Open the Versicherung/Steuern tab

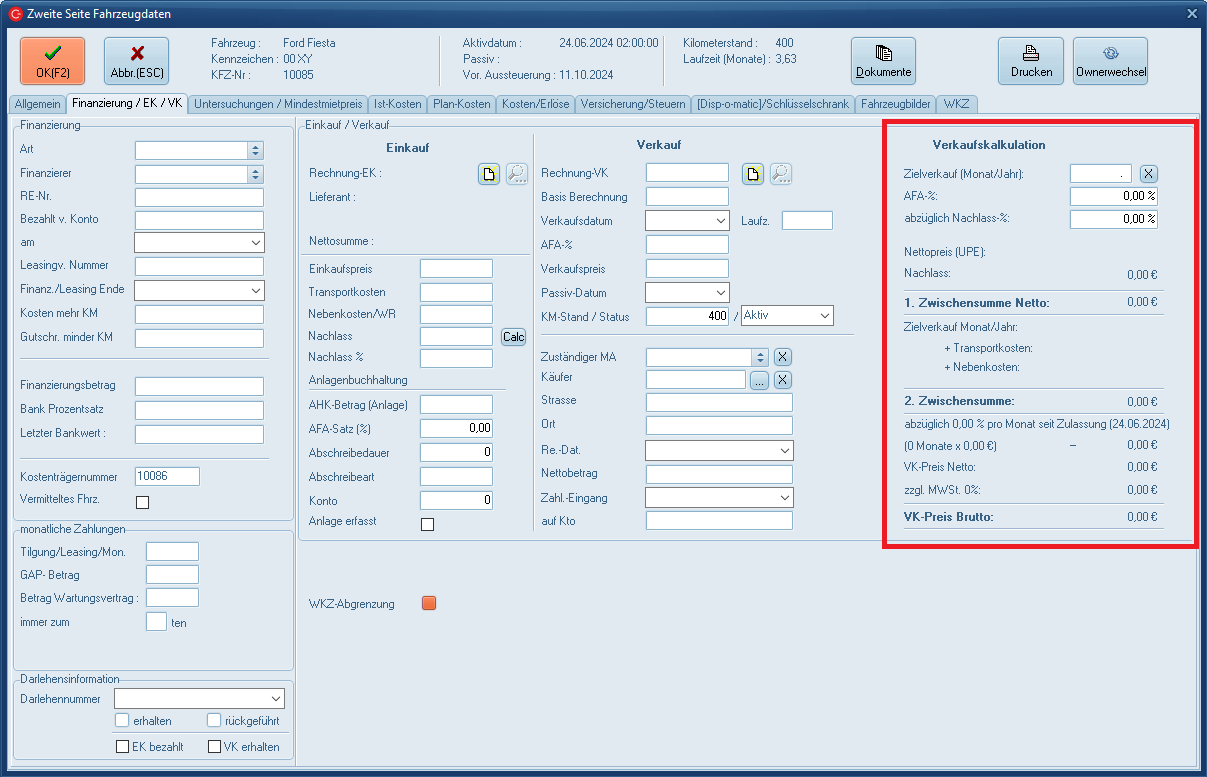pos(633,104)
